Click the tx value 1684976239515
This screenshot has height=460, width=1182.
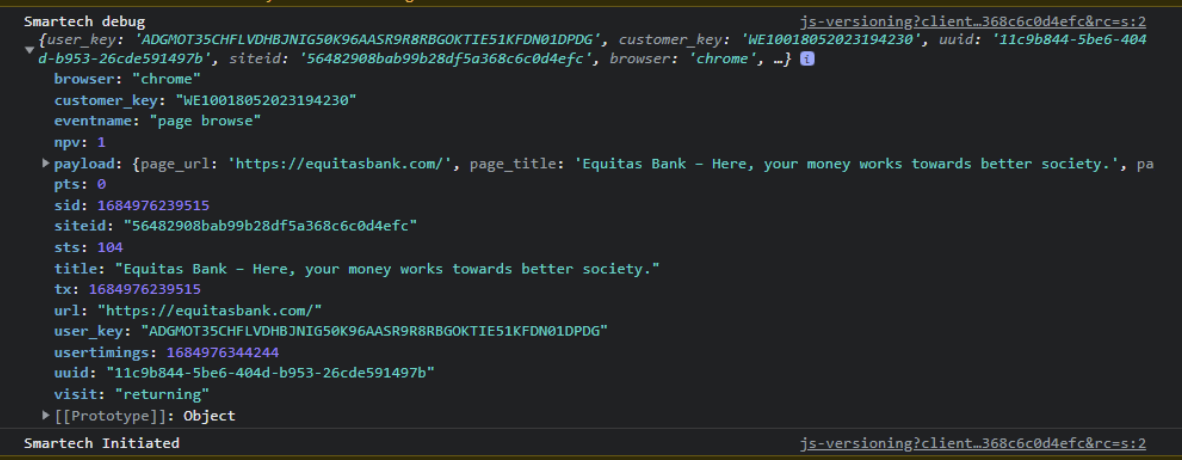145,290
